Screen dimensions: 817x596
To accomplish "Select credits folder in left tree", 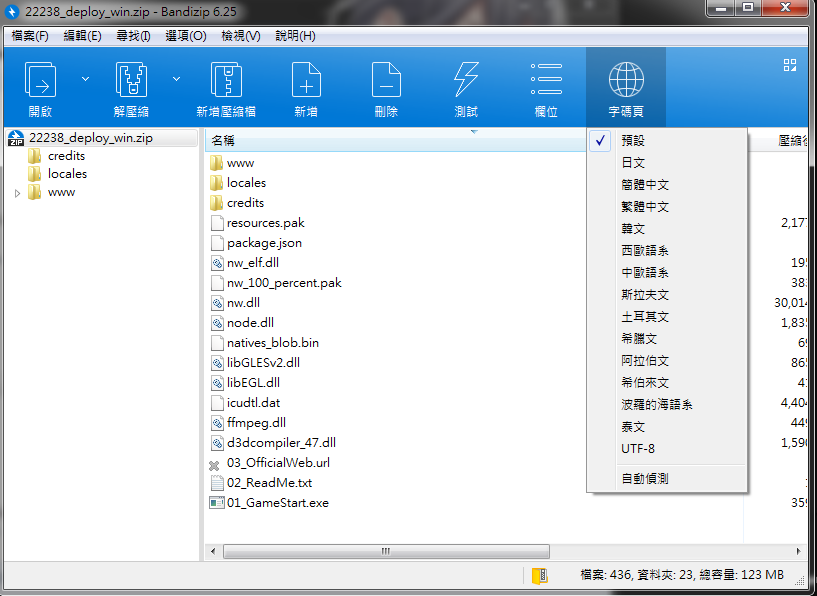I will 56,156.
